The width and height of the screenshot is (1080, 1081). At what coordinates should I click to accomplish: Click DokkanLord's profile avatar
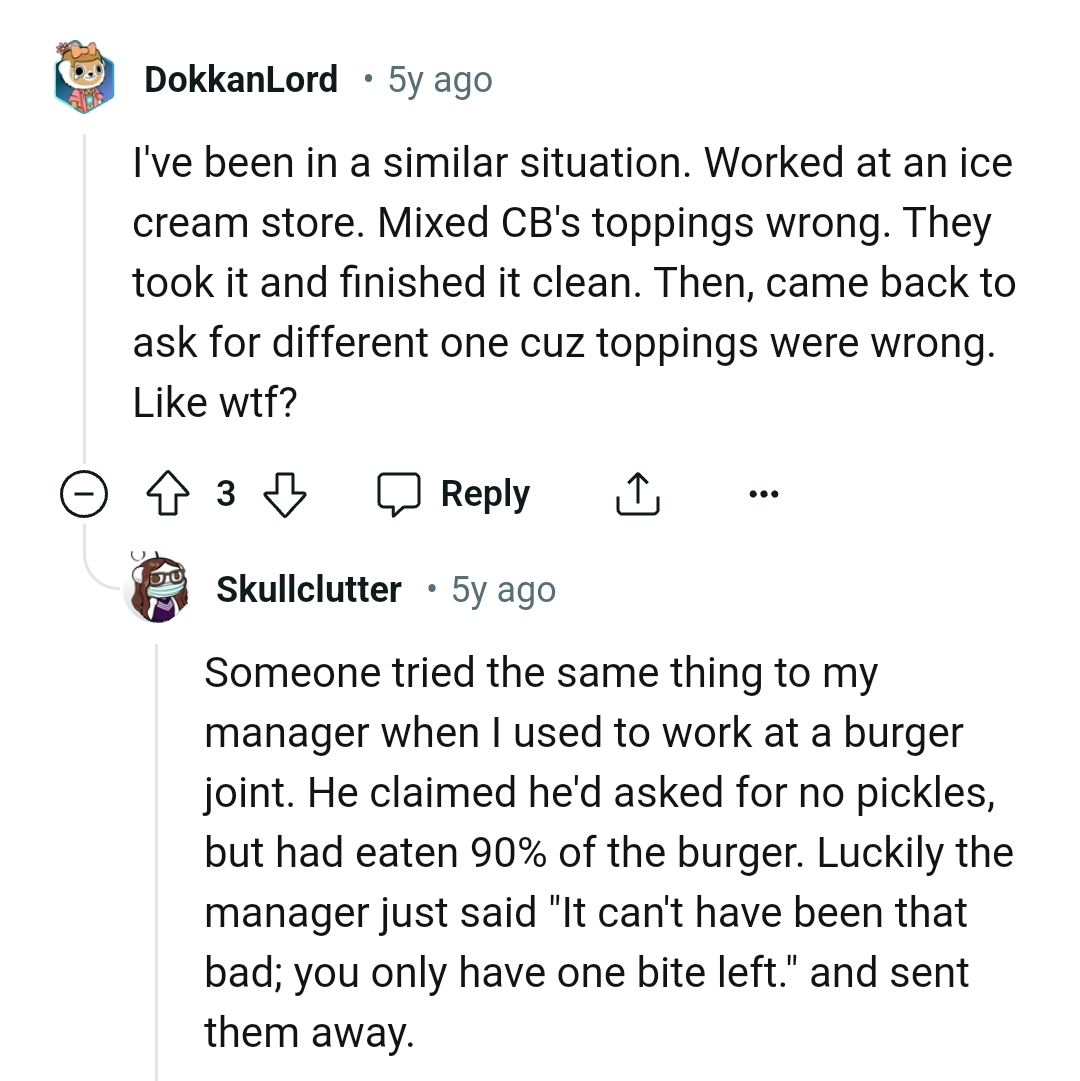[85, 78]
